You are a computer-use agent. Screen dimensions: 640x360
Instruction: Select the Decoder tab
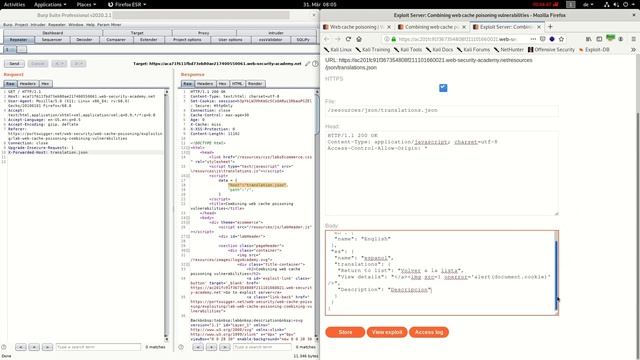(84, 40)
